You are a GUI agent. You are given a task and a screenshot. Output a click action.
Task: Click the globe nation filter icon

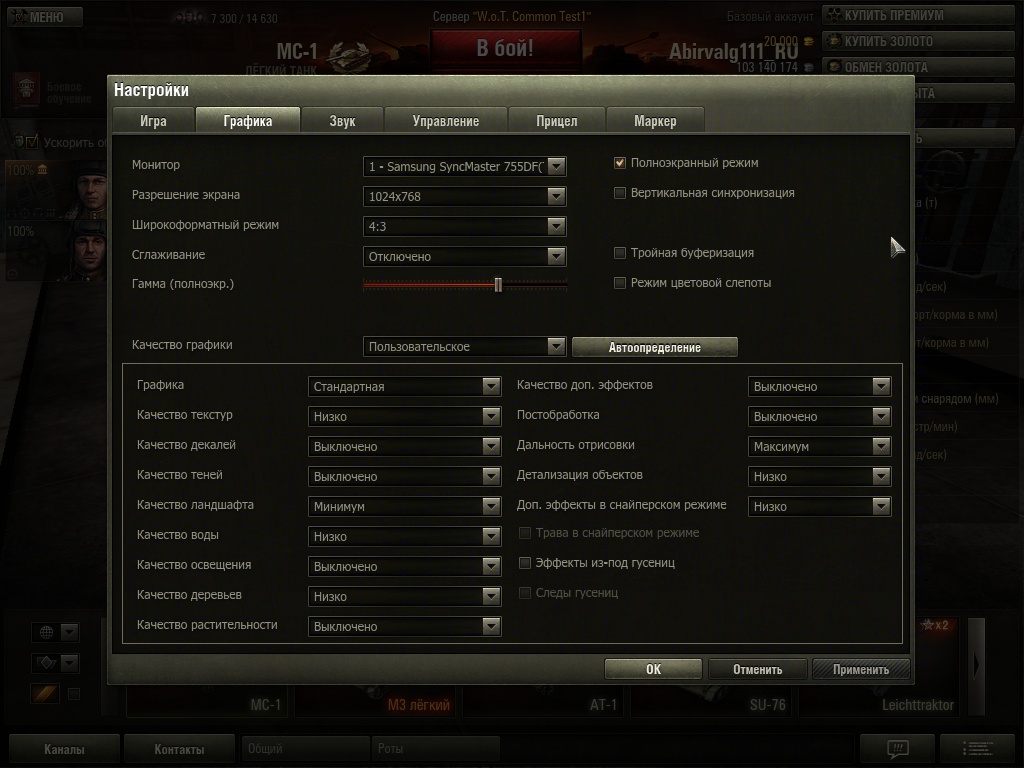[46, 632]
